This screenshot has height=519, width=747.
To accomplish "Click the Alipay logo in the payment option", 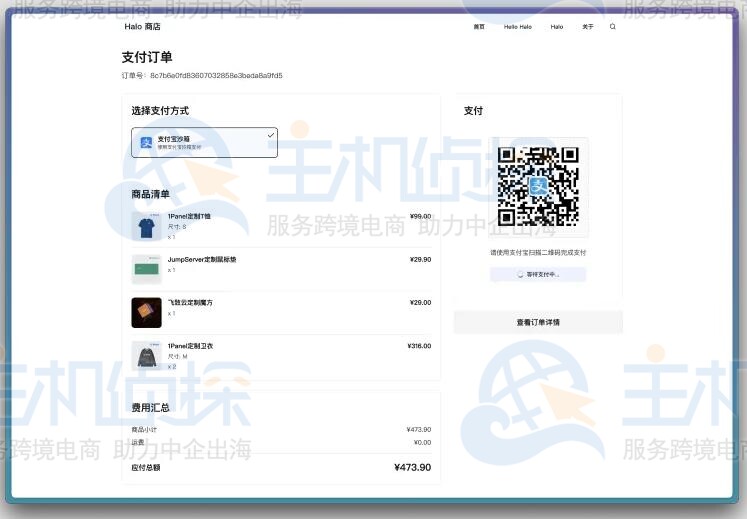I will 146,142.
